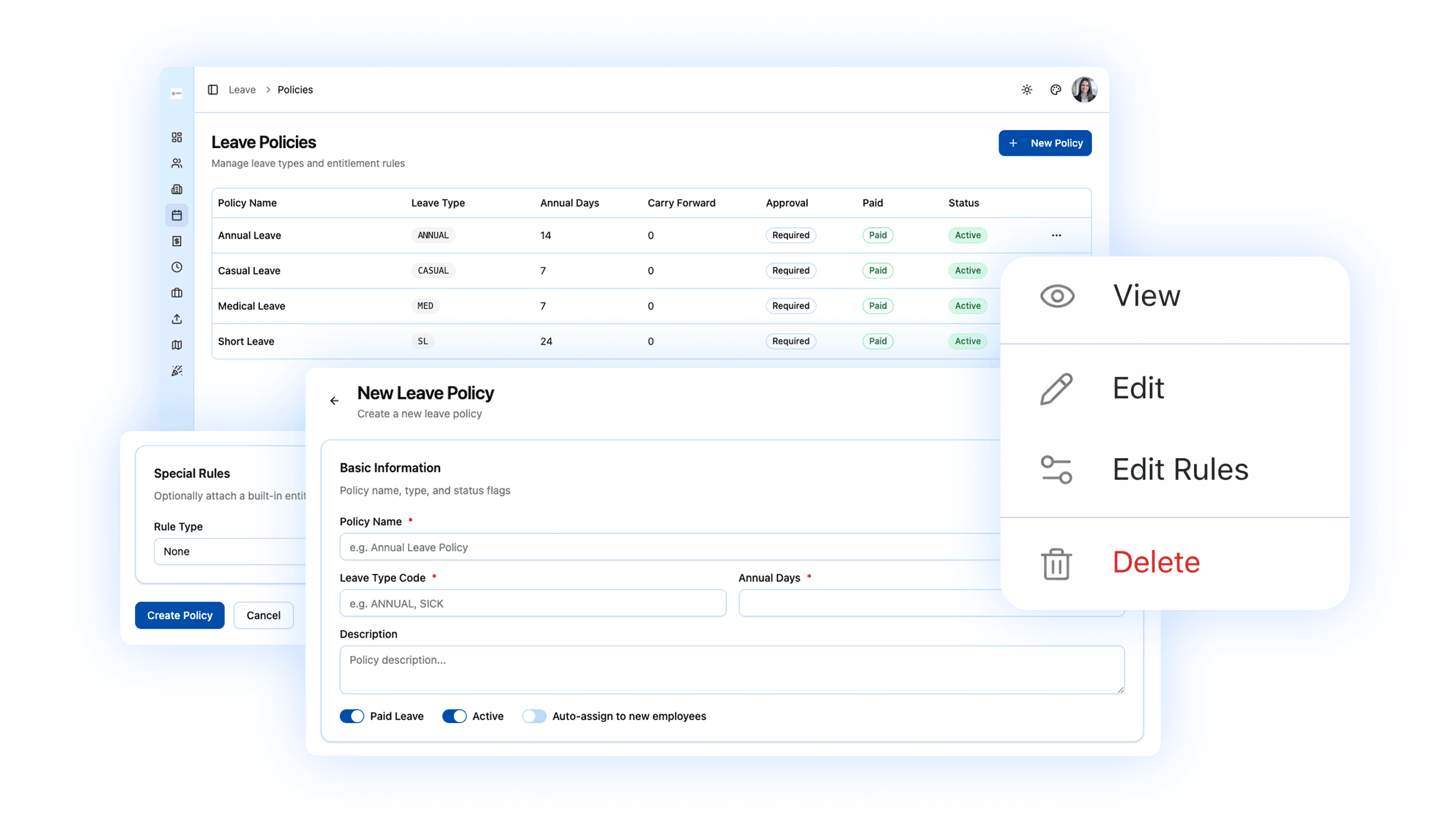Click the highlighted Leave calendar sidebar icon
Viewport: 1456px width, 821px height.
click(x=177, y=215)
